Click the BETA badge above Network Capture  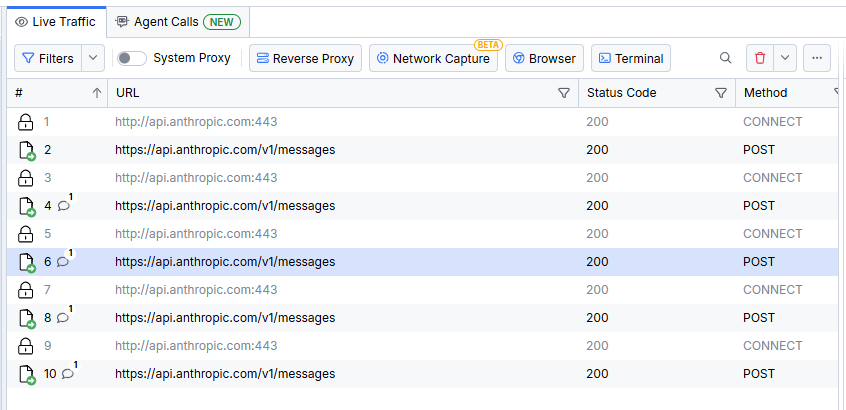pos(488,45)
